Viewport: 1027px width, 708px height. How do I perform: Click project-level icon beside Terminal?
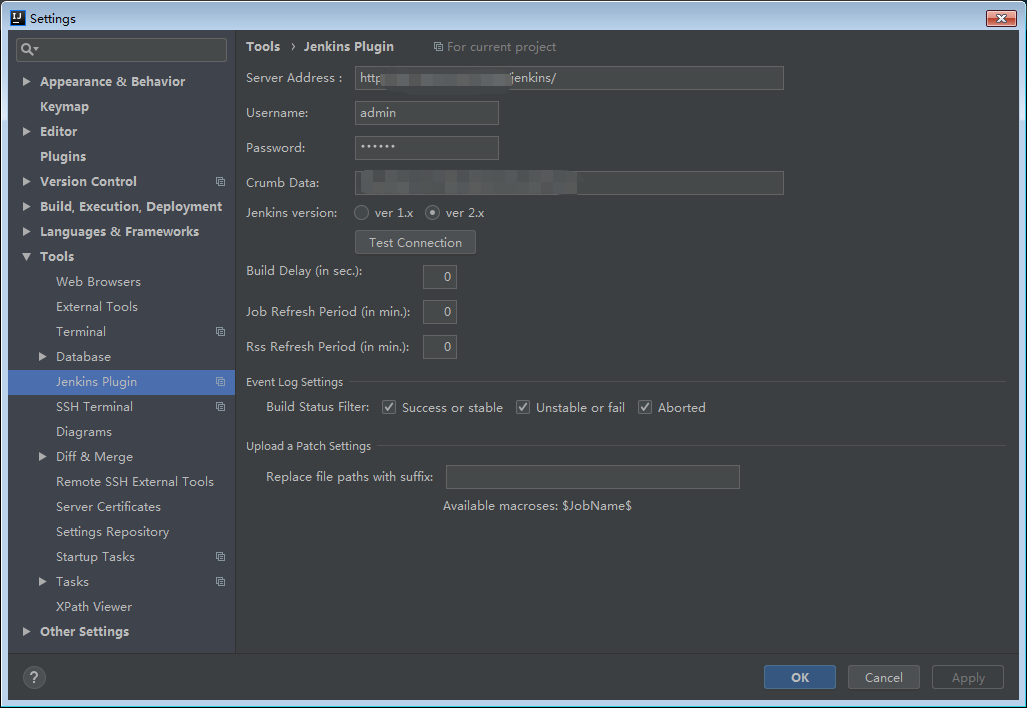[221, 331]
